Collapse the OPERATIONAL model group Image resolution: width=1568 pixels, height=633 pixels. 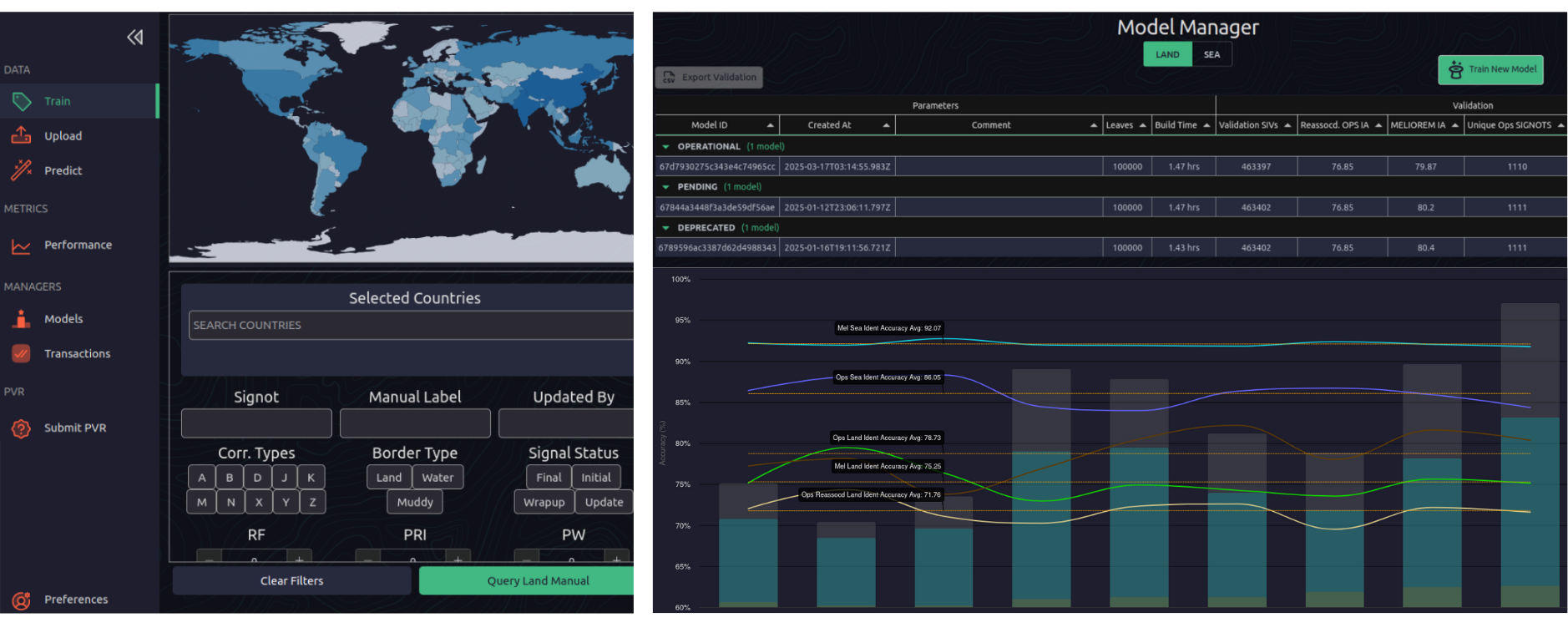click(x=665, y=146)
